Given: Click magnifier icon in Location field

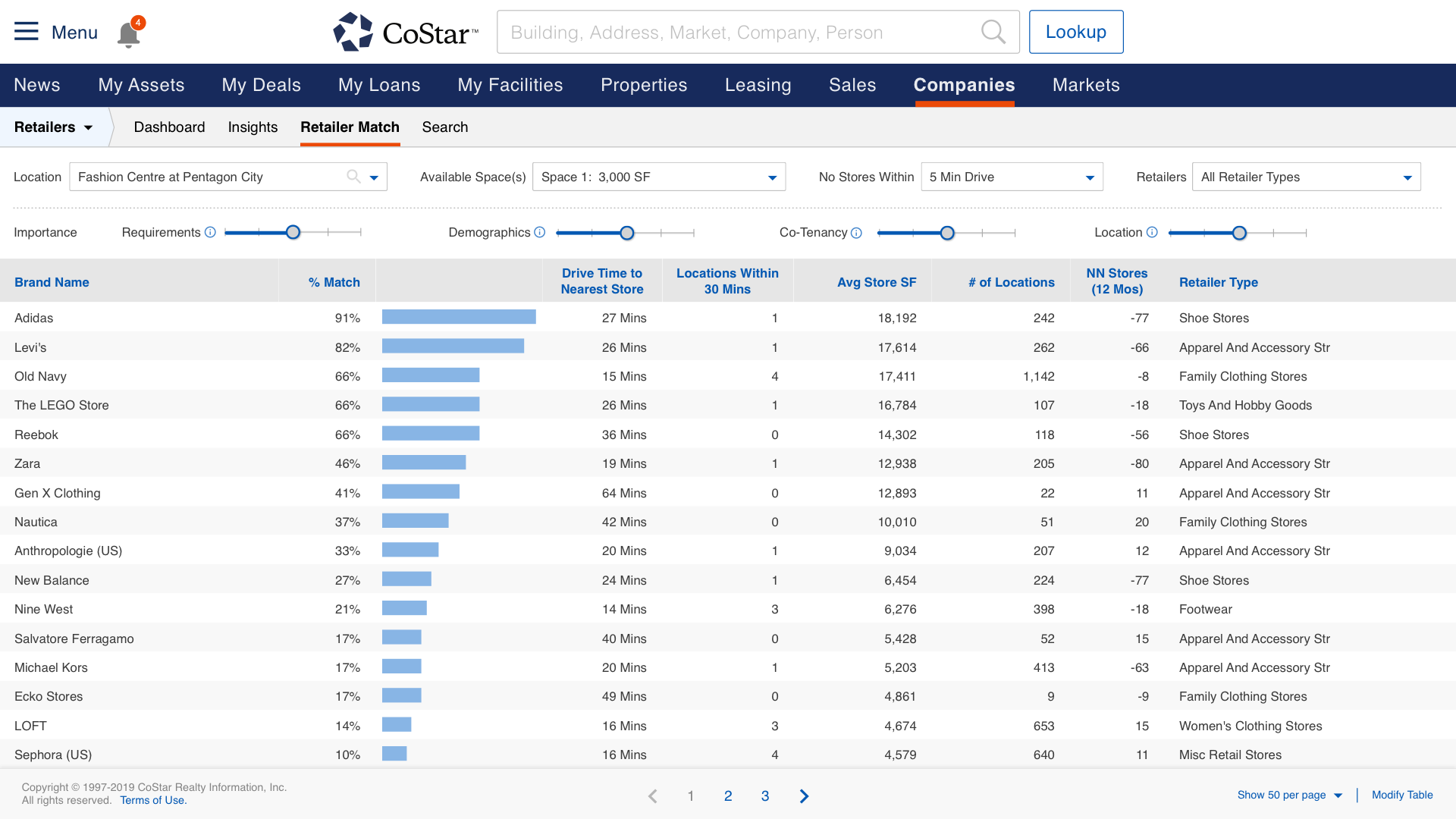Looking at the screenshot, I should pyautogui.click(x=353, y=177).
